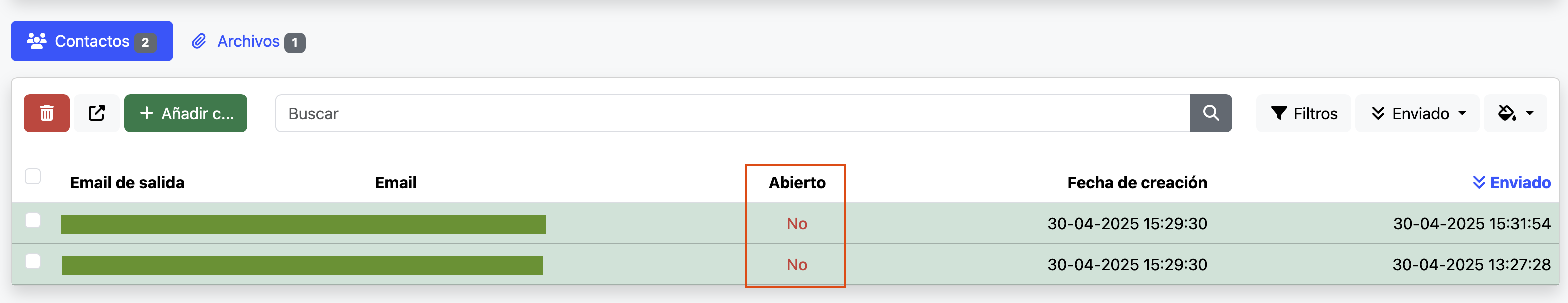Toggle the select-all checkbox in header row
Viewport: 1568px width, 303px height.
33,176
